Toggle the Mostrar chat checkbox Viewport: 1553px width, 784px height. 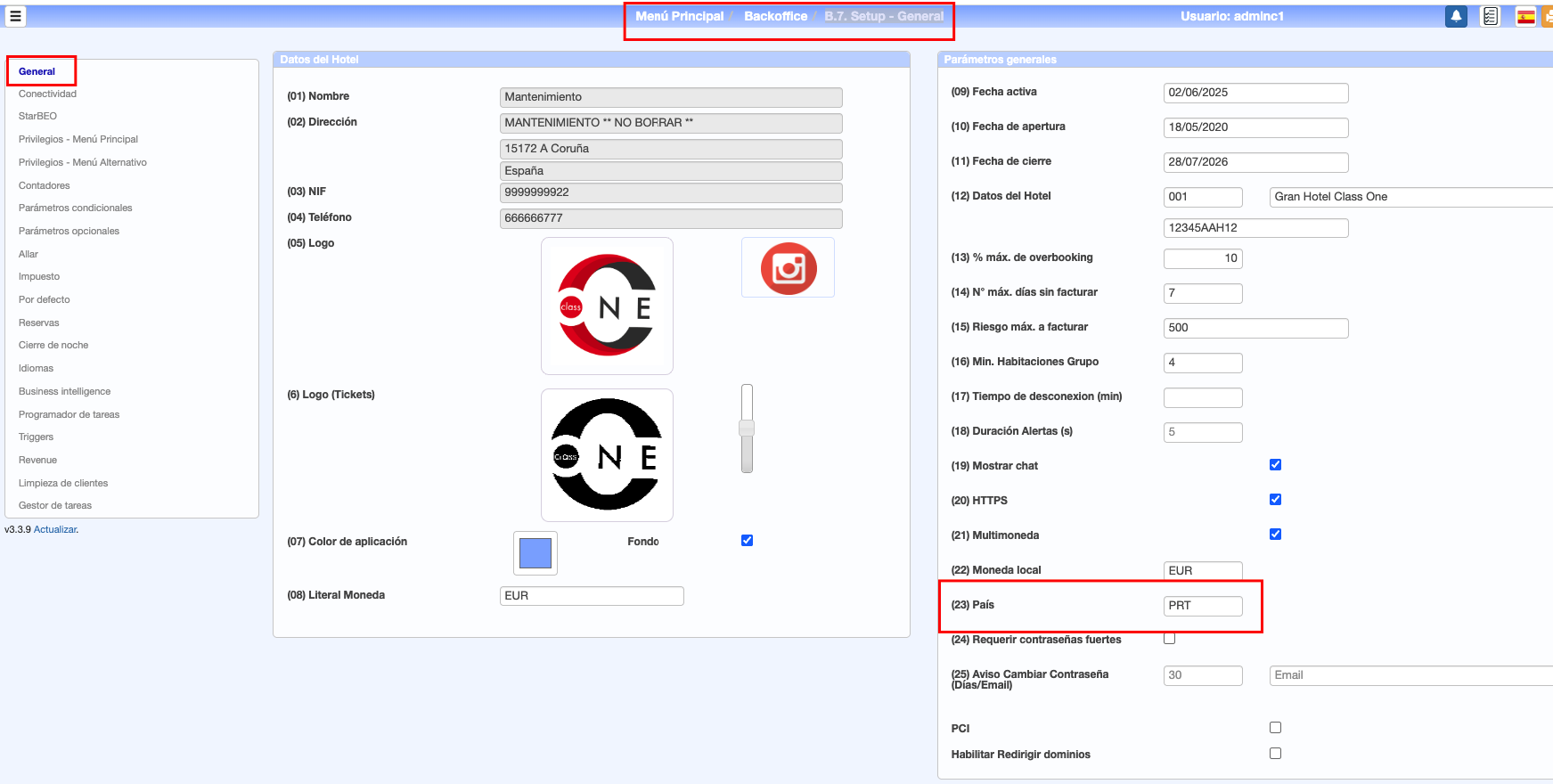1275,465
